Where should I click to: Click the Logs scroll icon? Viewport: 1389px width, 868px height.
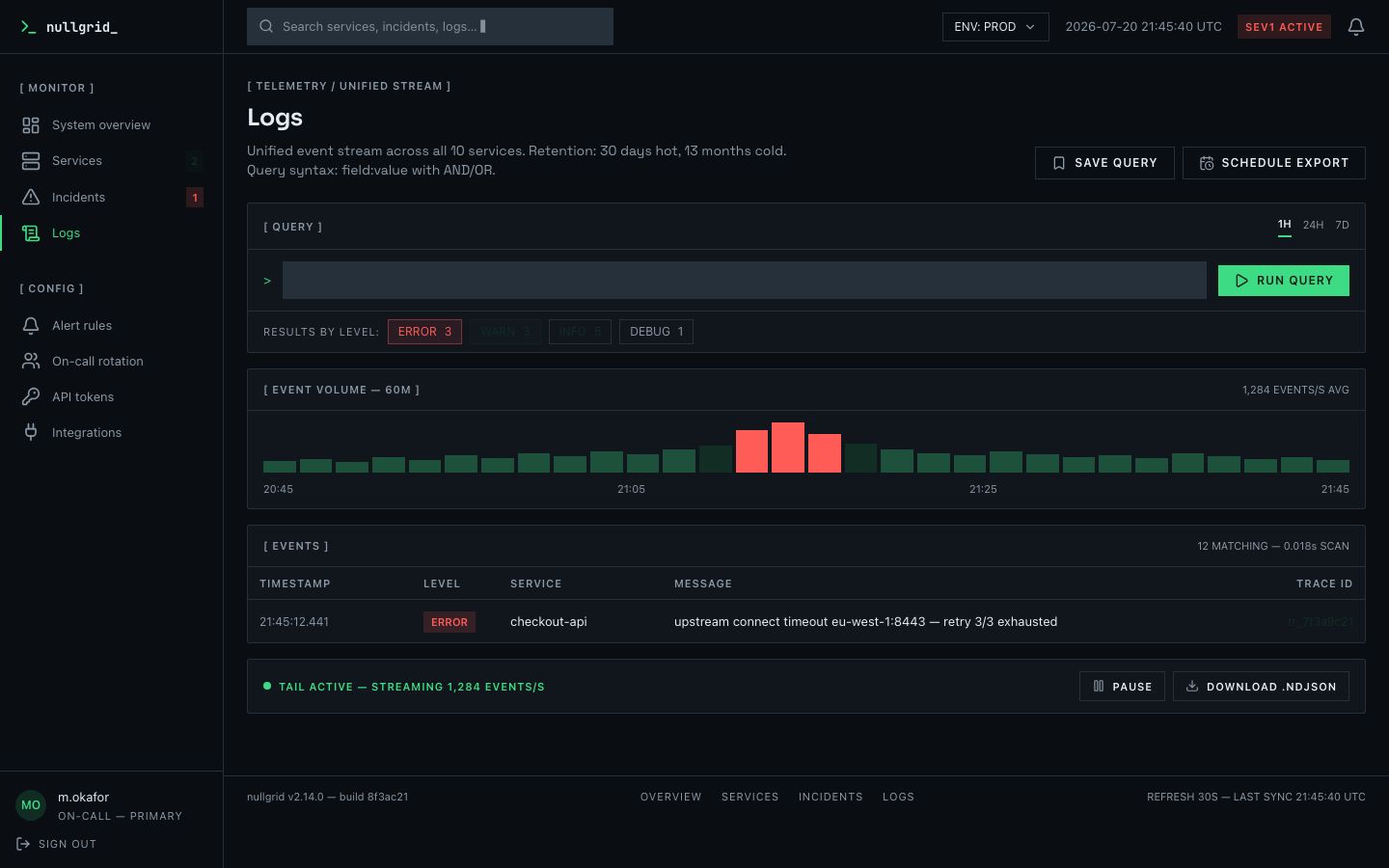31,233
